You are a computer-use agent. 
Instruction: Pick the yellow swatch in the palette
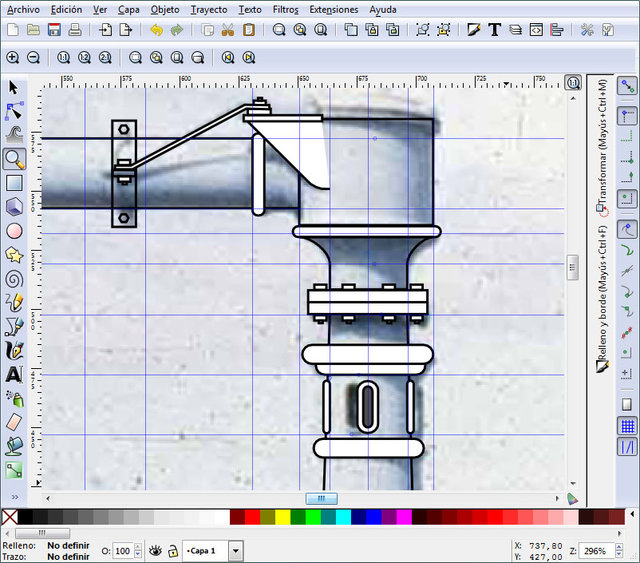click(x=283, y=517)
